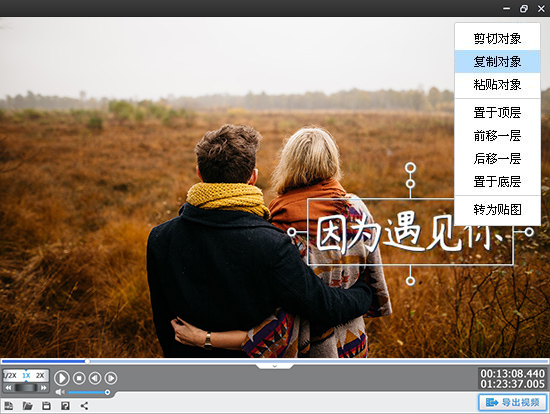Viewport: 550px width, 414px height.
Task: Mute audio with speaker icon
Action: pyautogui.click(x=60, y=392)
